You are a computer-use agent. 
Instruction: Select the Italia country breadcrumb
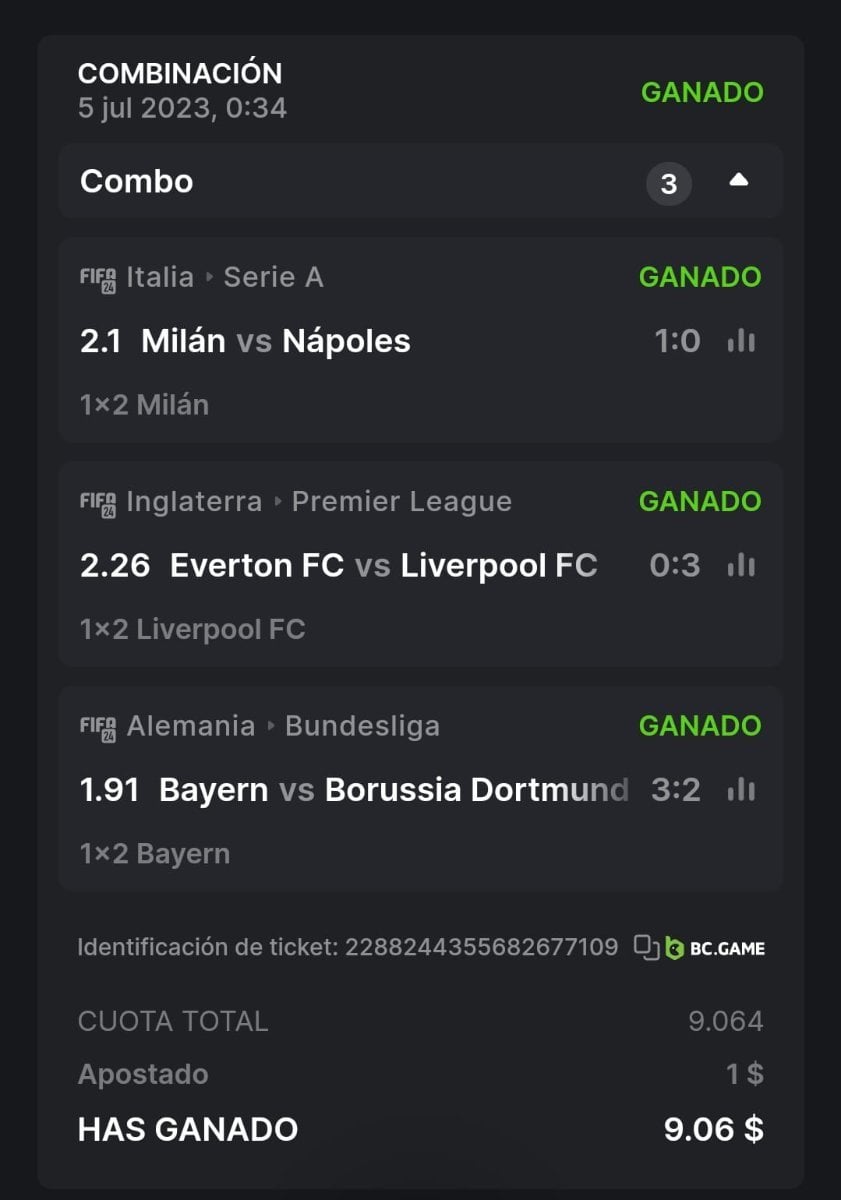point(160,277)
